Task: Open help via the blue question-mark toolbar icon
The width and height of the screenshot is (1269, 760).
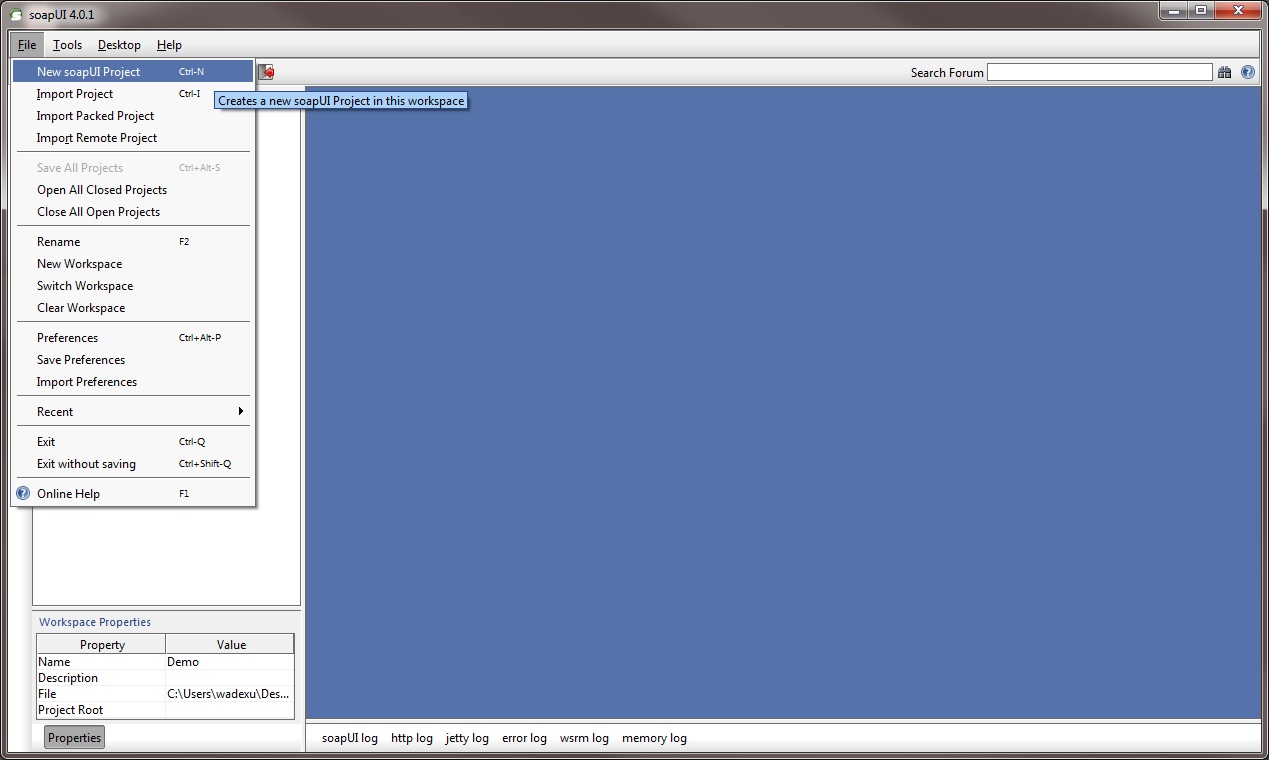Action: point(1248,72)
